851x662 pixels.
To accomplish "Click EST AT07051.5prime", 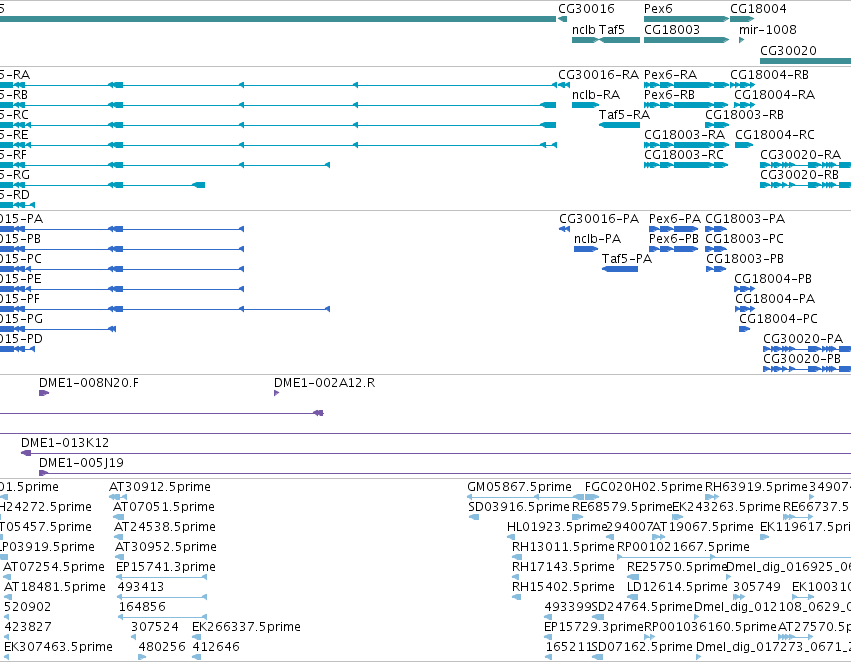I will pyautogui.click(x=163, y=507).
